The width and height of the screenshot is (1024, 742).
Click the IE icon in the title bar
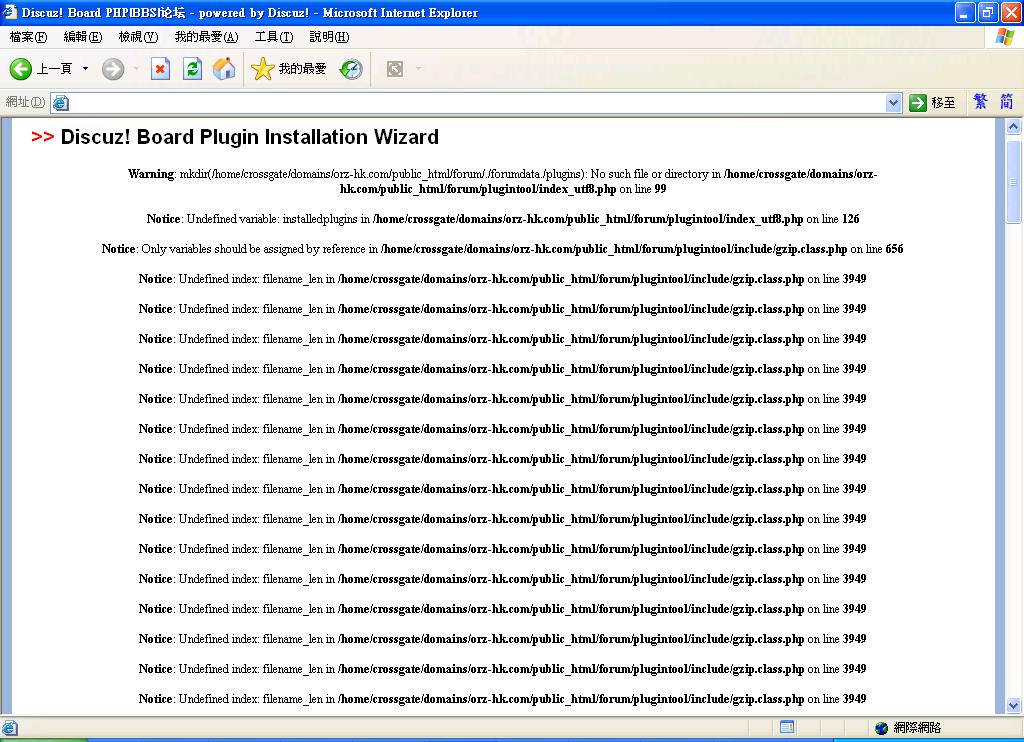click(x=10, y=12)
